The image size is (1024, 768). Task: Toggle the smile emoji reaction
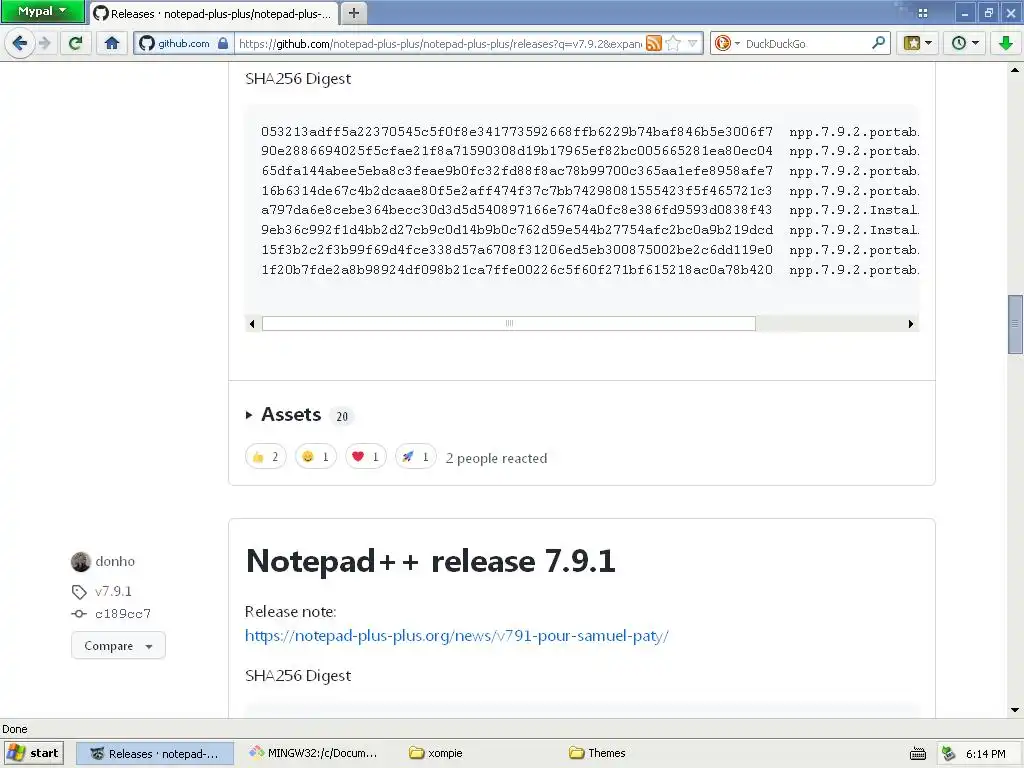point(316,456)
